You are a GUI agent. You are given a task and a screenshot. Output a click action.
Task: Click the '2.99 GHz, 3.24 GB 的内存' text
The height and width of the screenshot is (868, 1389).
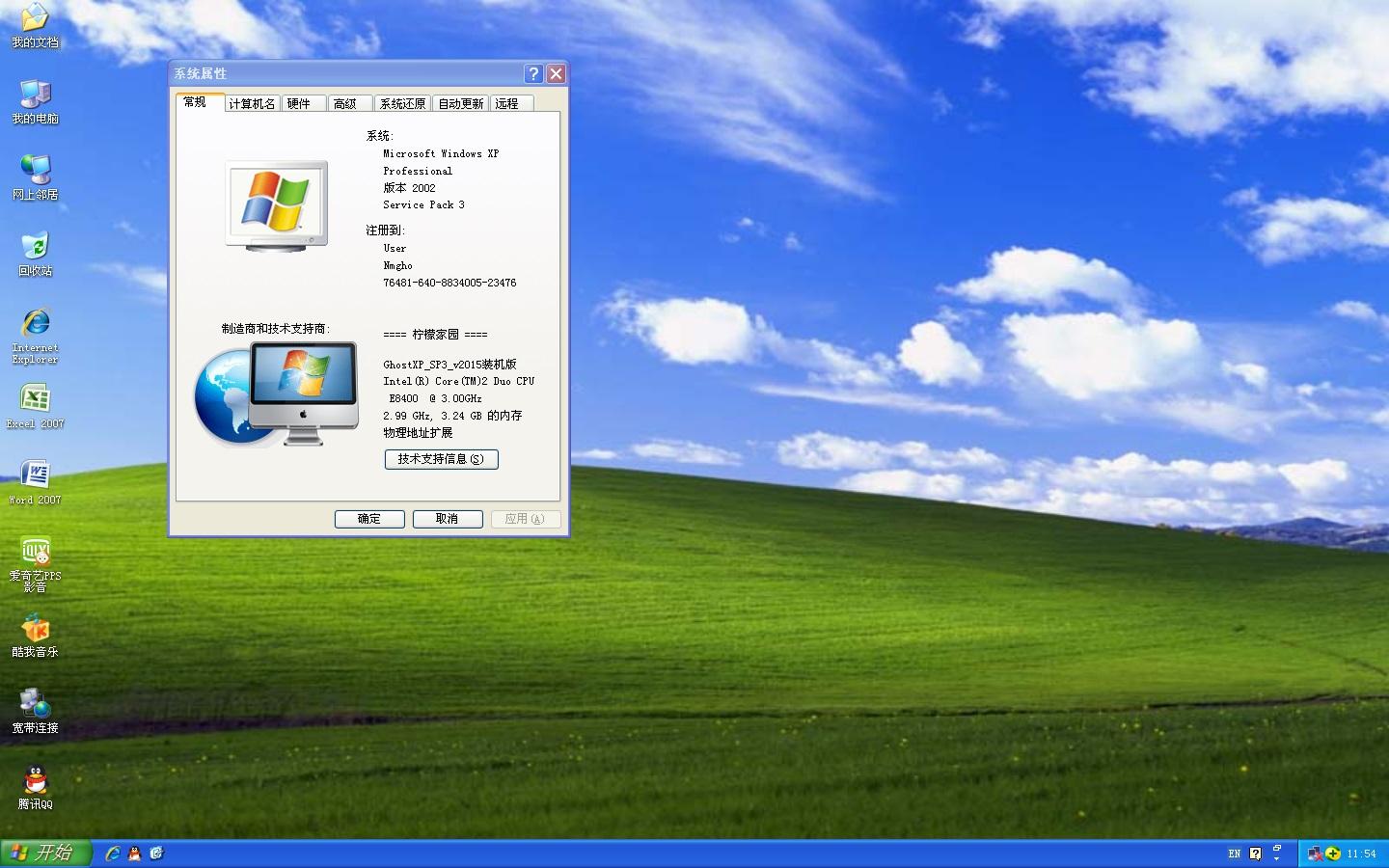coord(452,416)
